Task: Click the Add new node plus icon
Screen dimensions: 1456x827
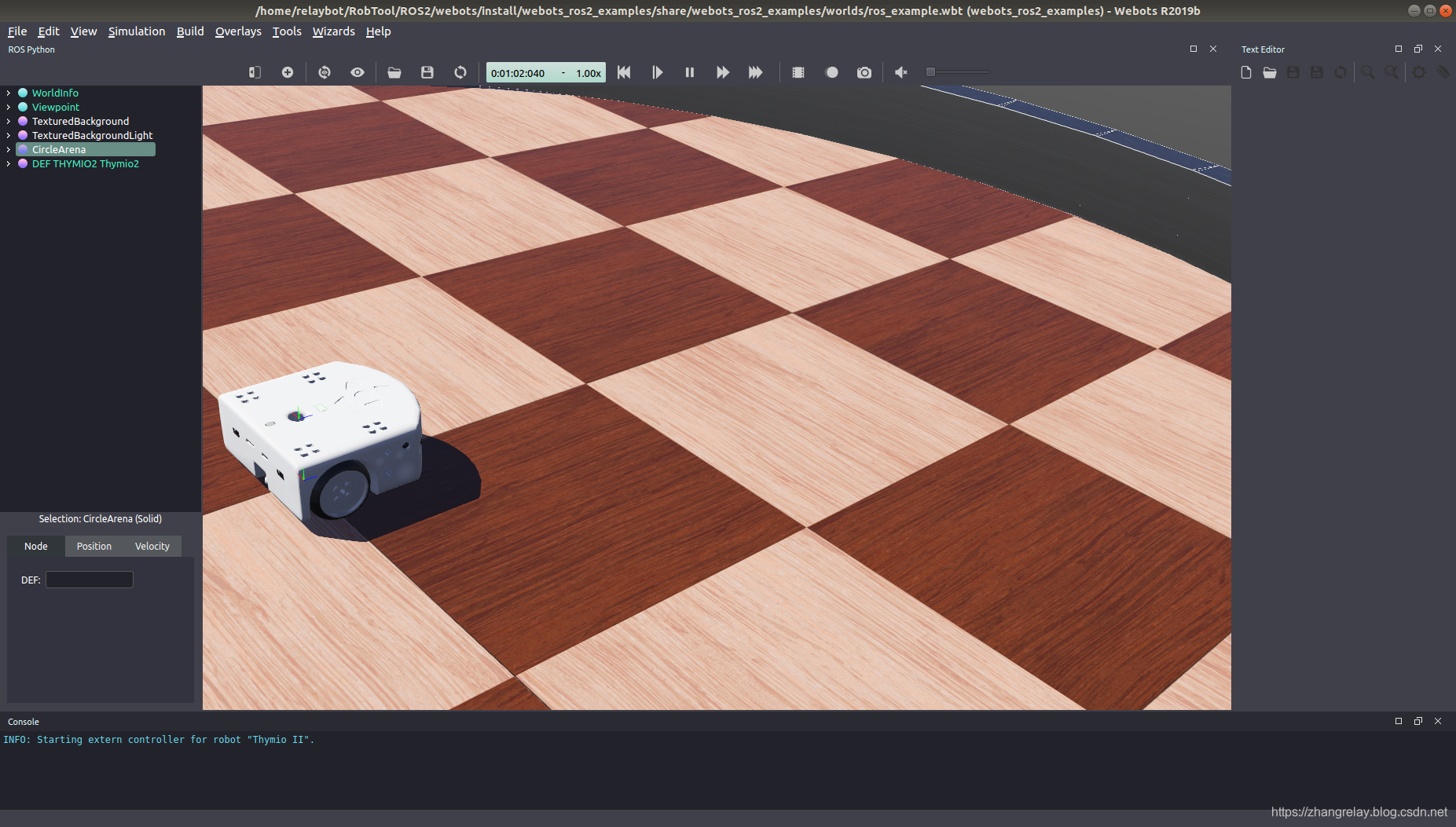Action: 288,72
